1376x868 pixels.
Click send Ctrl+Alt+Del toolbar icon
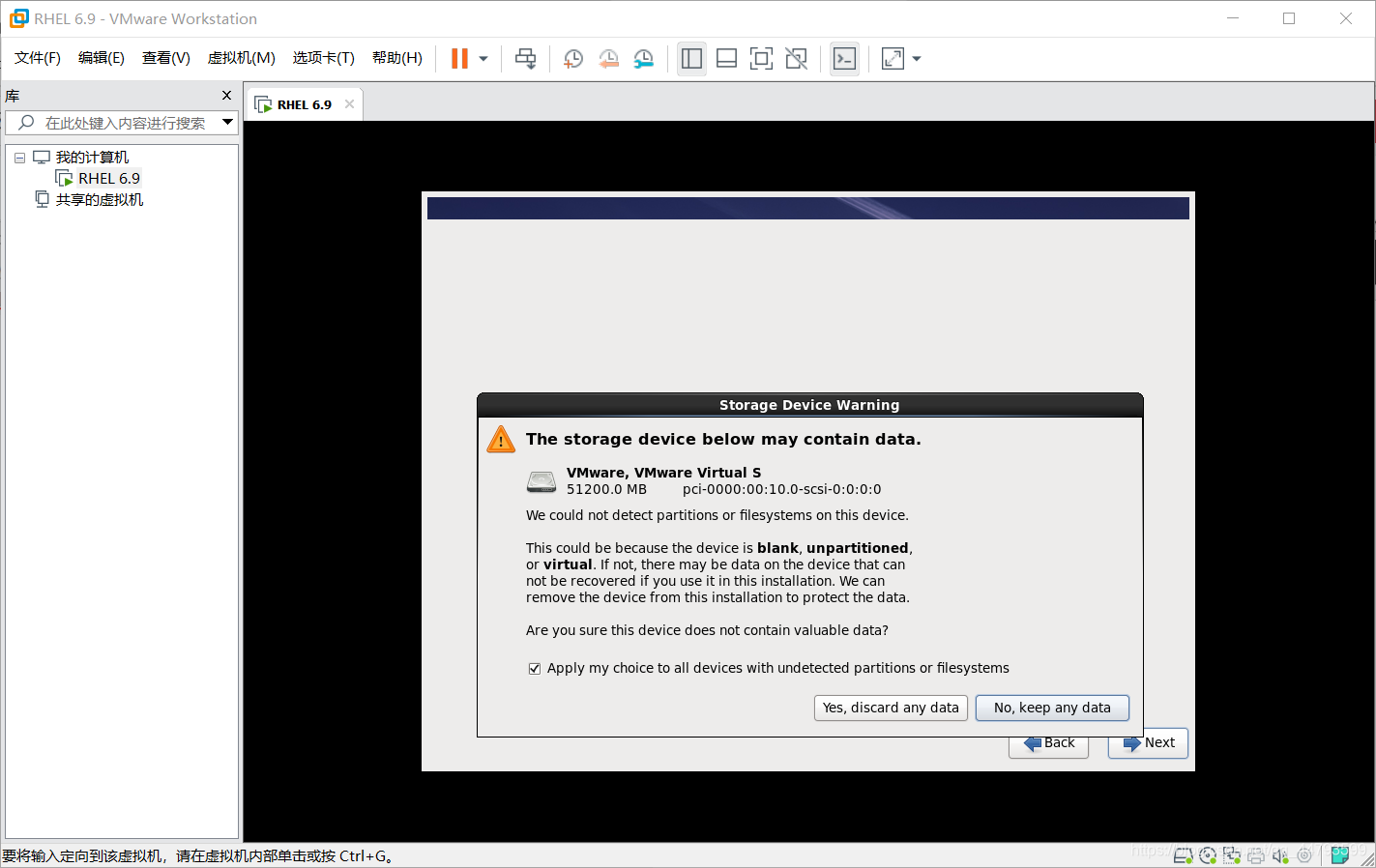[525, 59]
